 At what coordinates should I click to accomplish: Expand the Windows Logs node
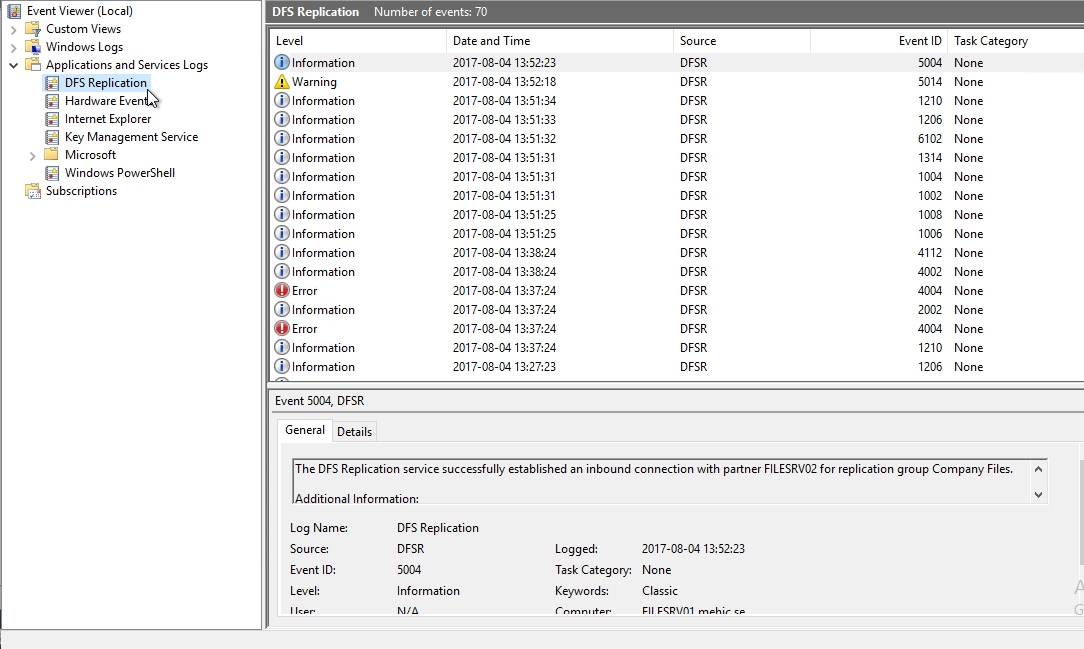click(14, 47)
